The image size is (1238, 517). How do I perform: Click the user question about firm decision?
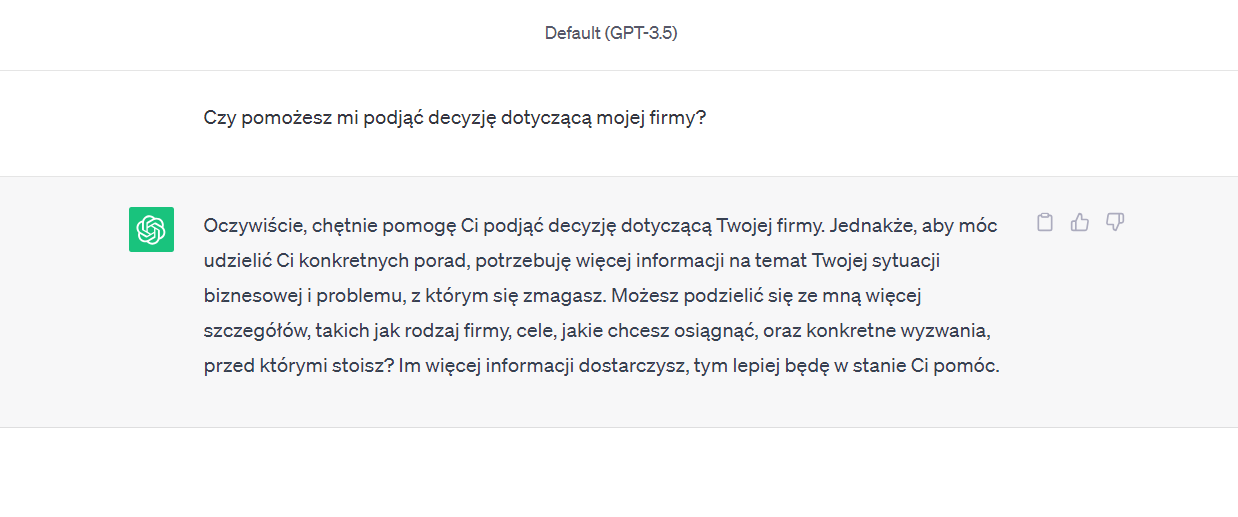(x=455, y=118)
